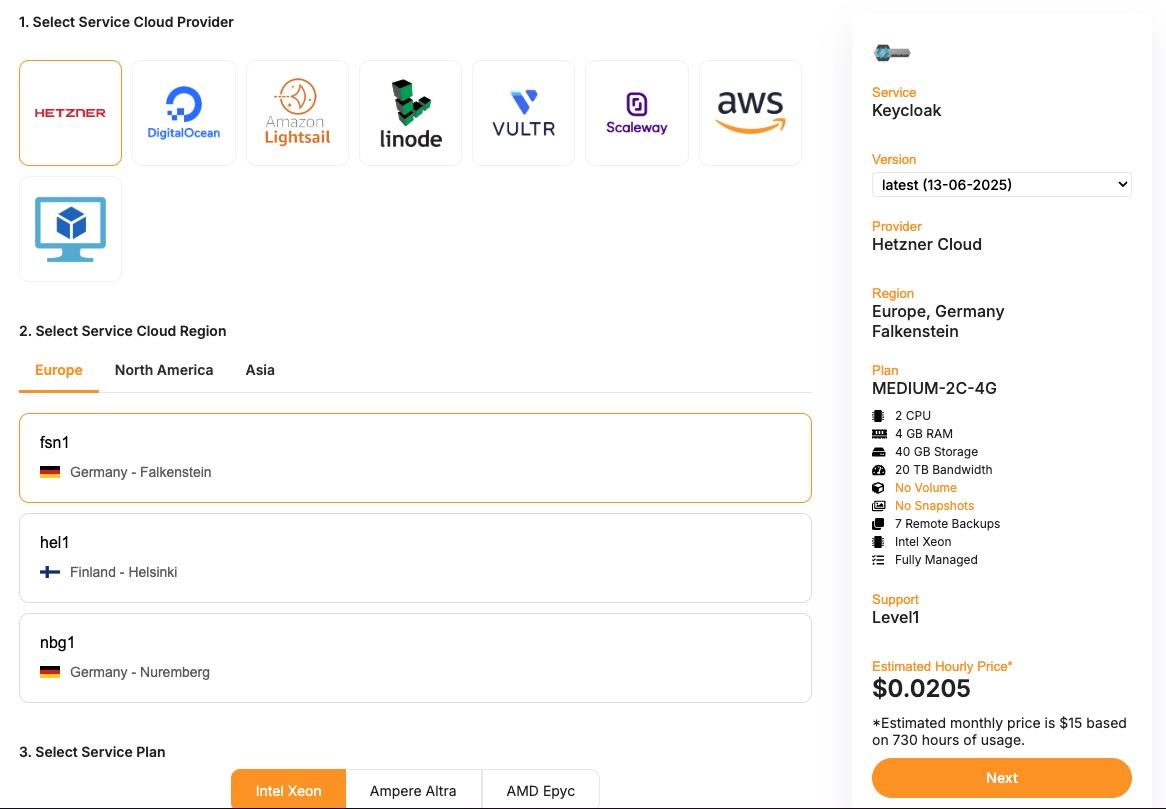
Task: Choose Vultr as cloud provider
Action: point(523,113)
